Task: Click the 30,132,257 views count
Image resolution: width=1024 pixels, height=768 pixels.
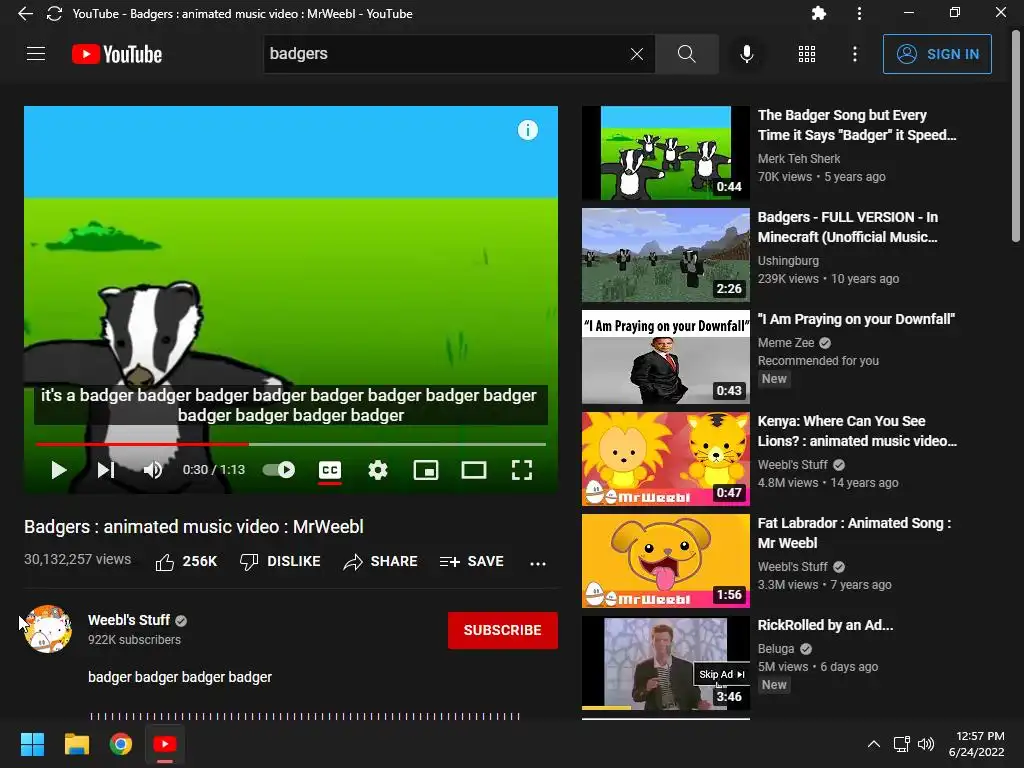Action: click(x=77, y=559)
